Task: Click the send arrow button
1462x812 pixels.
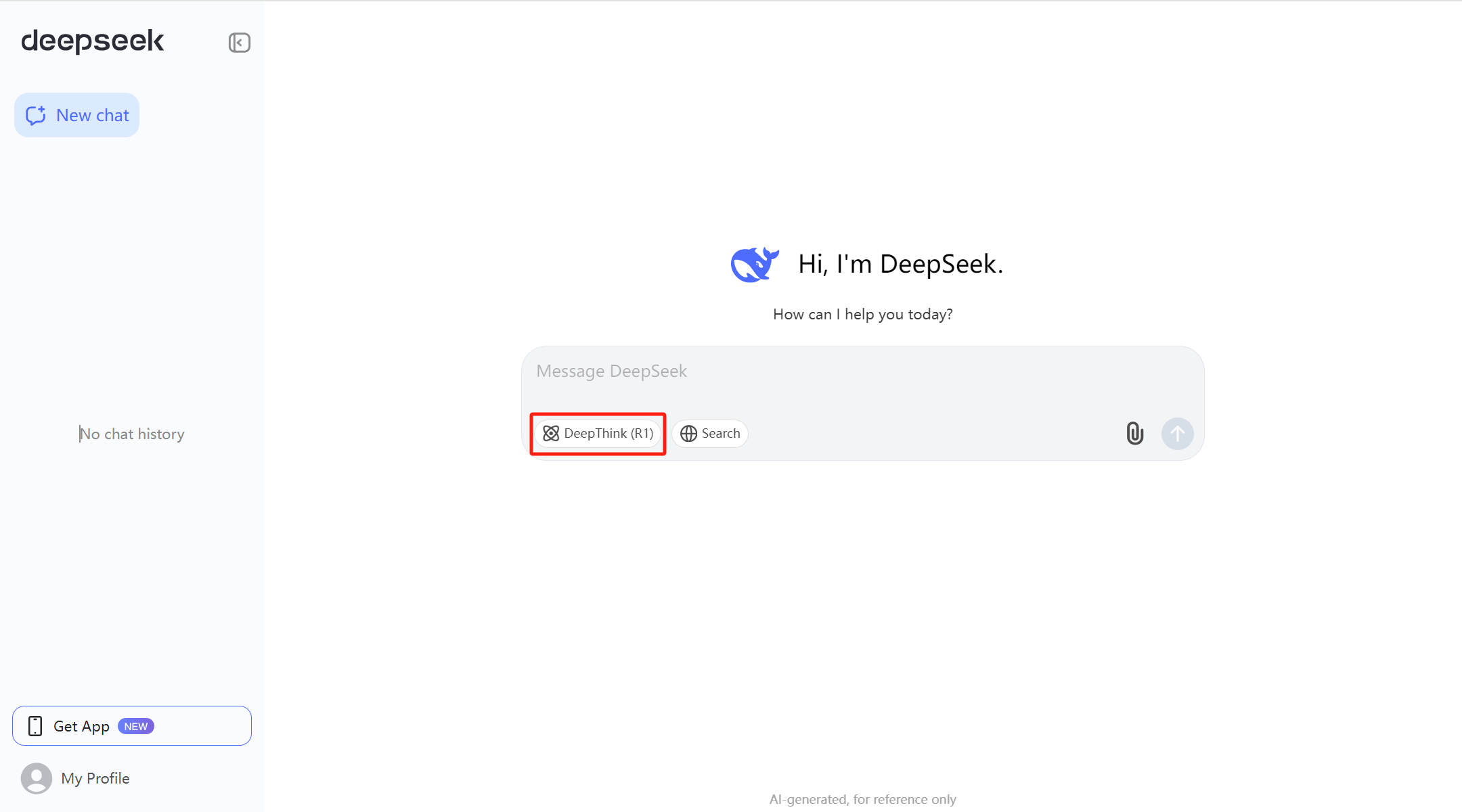Action: (x=1178, y=433)
